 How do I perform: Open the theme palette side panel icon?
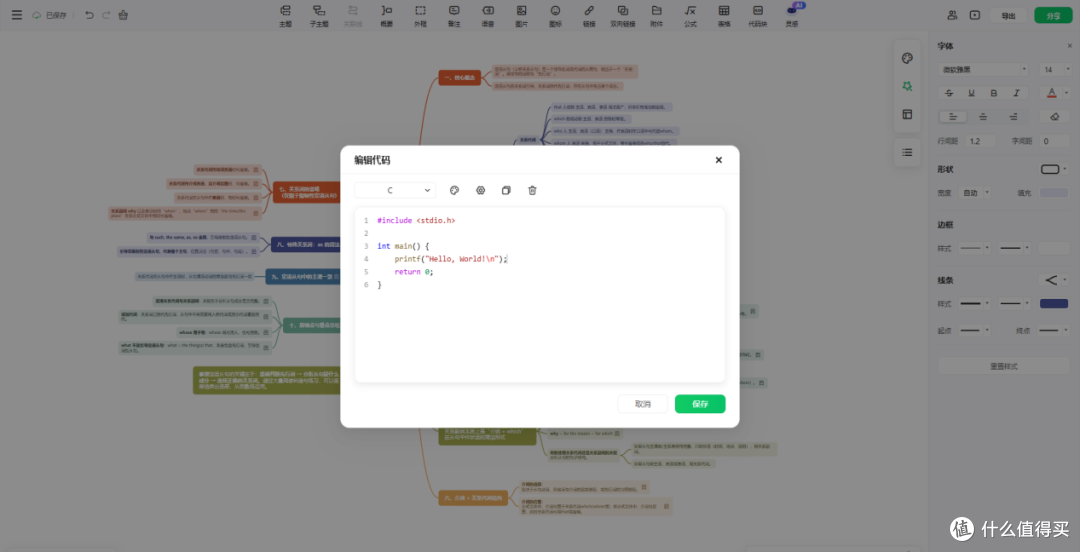[907, 59]
